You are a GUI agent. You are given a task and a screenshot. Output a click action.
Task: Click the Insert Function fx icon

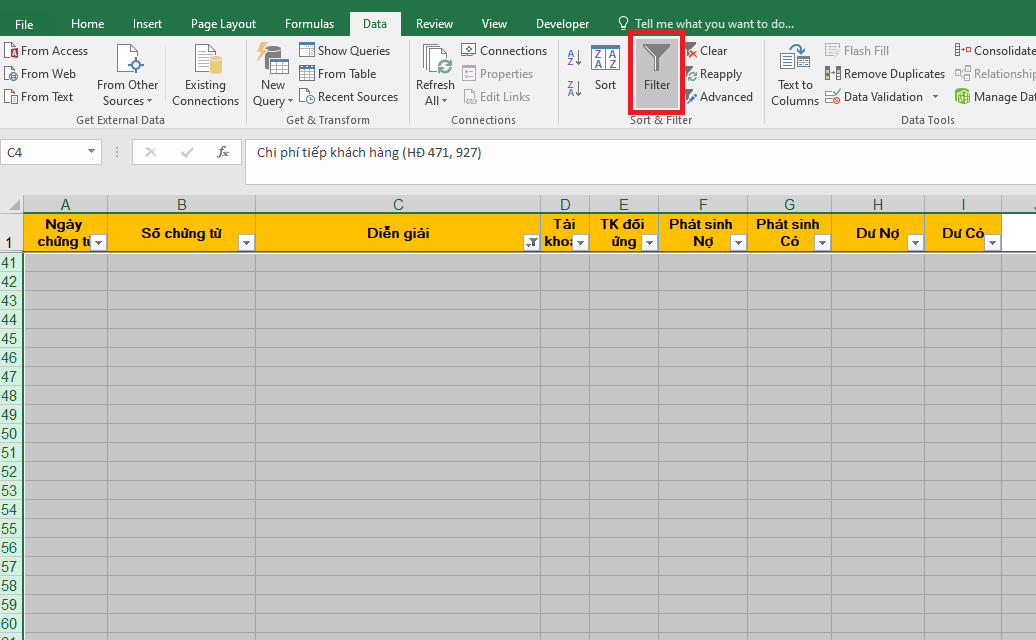click(223, 152)
